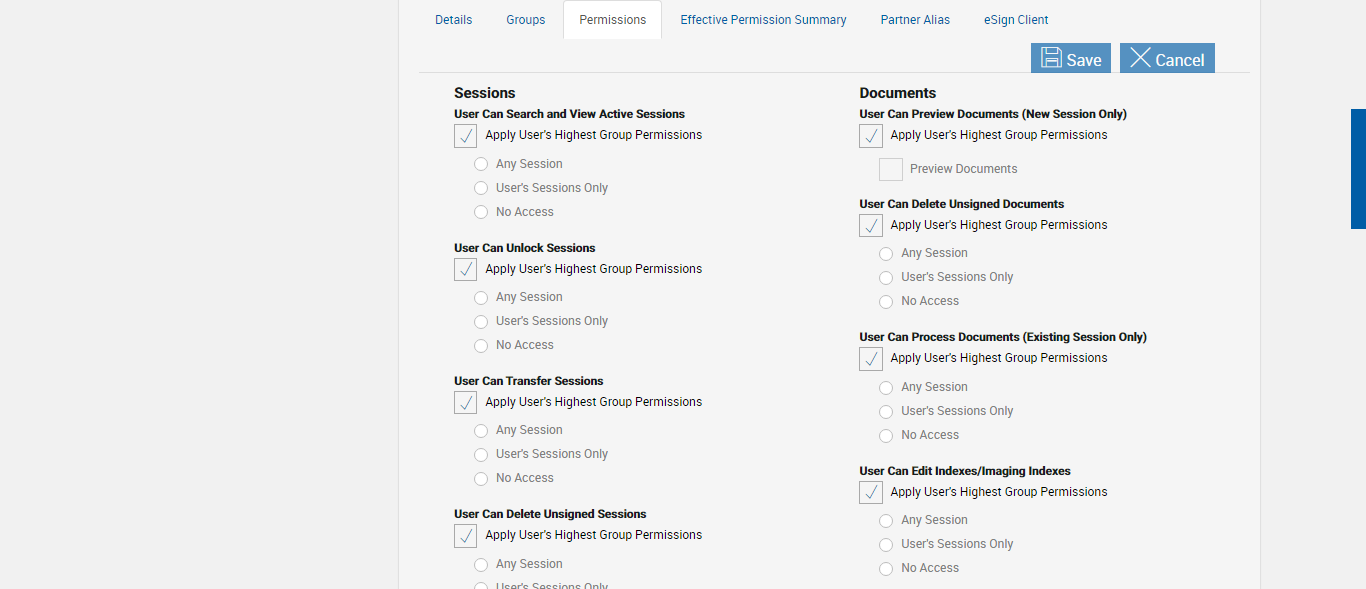
Task: Open the eSign Client tab
Action: 1016,20
